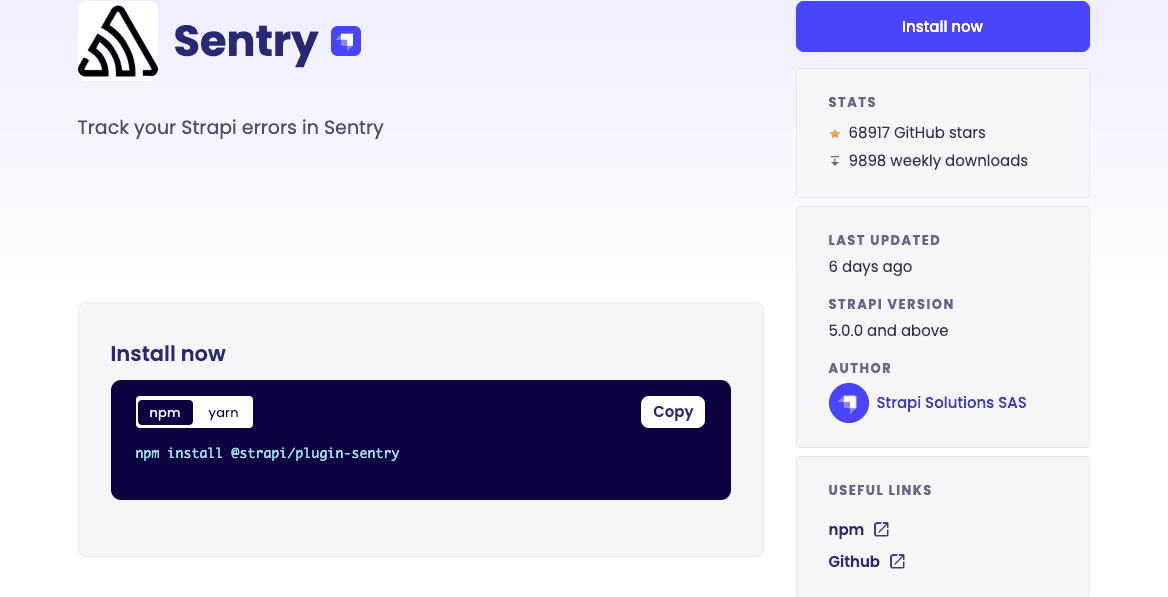Click the weekly downloads arrow icon

pyautogui.click(x=834, y=161)
